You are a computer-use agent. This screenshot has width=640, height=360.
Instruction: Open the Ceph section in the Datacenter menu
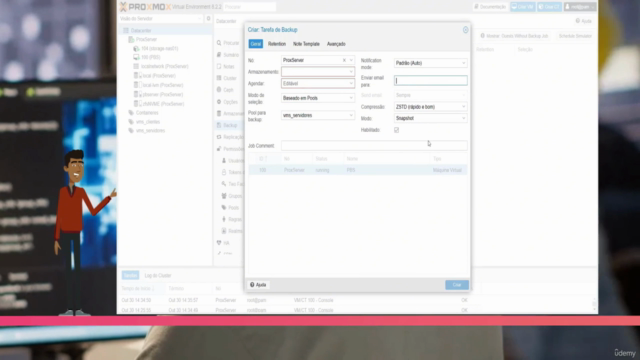click(x=228, y=90)
